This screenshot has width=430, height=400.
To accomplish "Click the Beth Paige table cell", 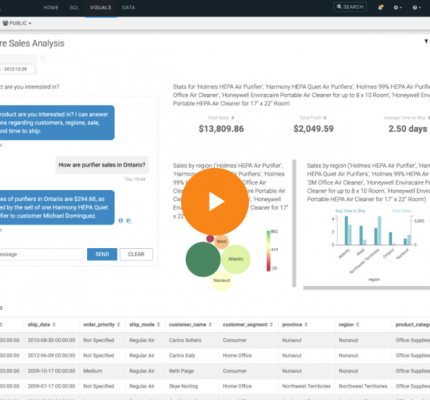I will click(x=181, y=371).
